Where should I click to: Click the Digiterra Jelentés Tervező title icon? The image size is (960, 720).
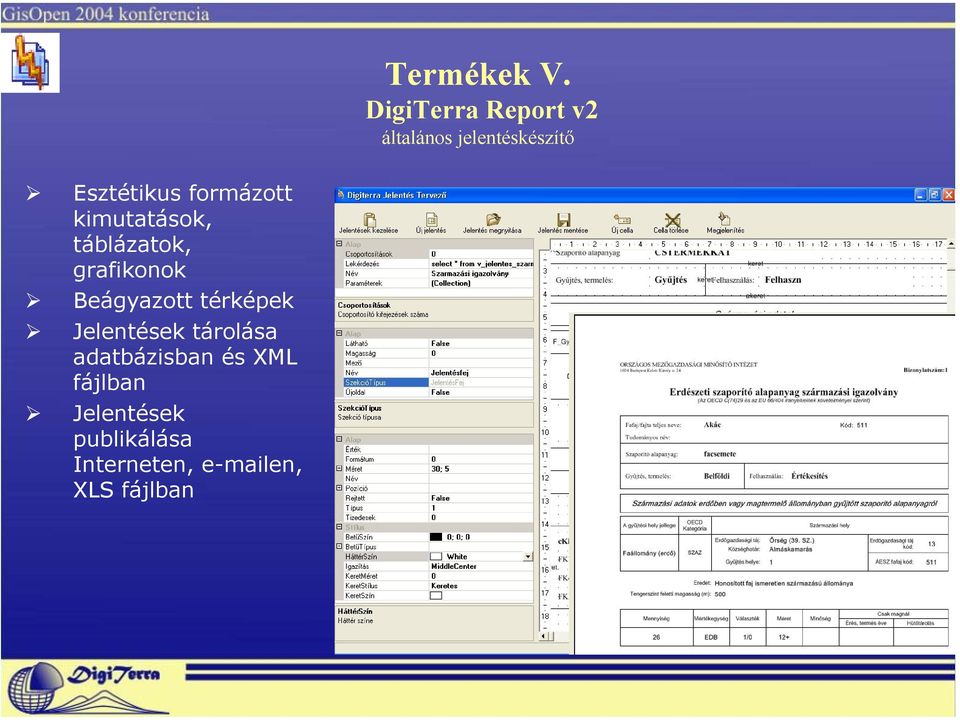coord(341,195)
